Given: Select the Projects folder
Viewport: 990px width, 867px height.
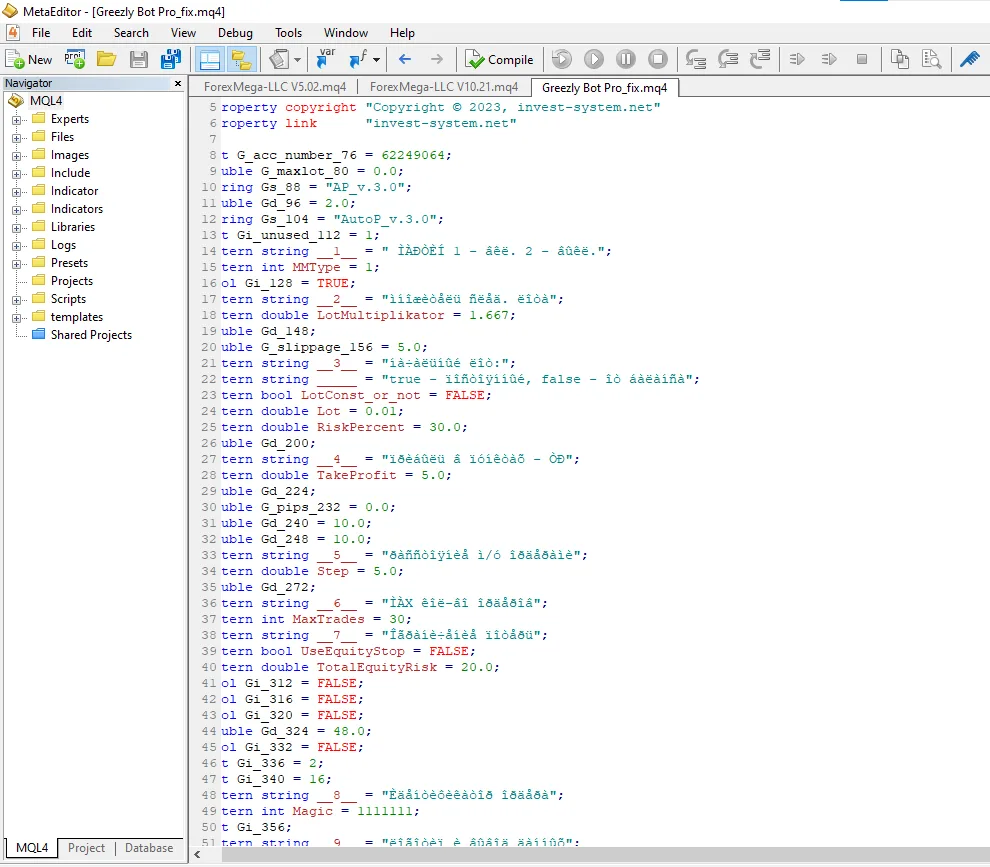Looking at the screenshot, I should [71, 281].
